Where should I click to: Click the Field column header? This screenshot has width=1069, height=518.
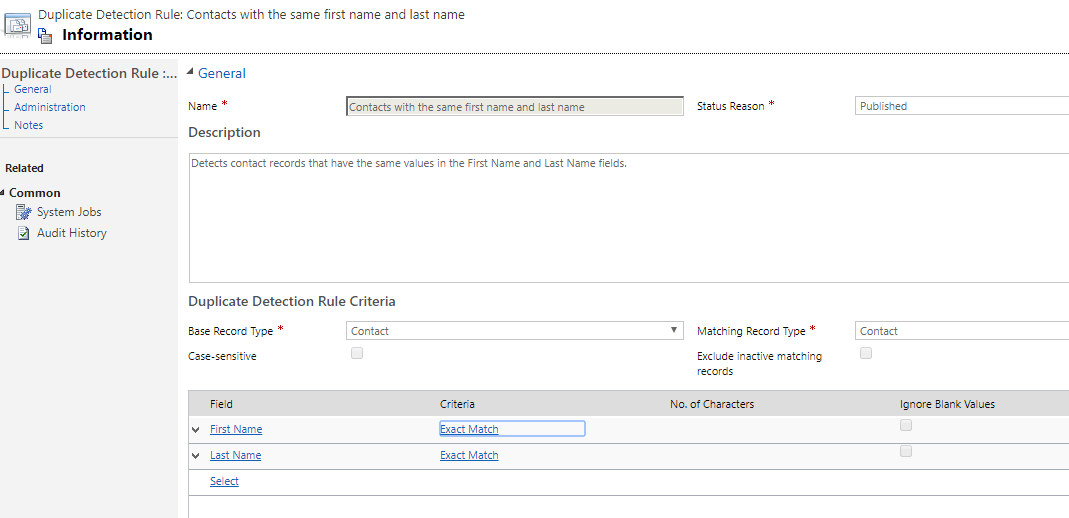click(221, 404)
